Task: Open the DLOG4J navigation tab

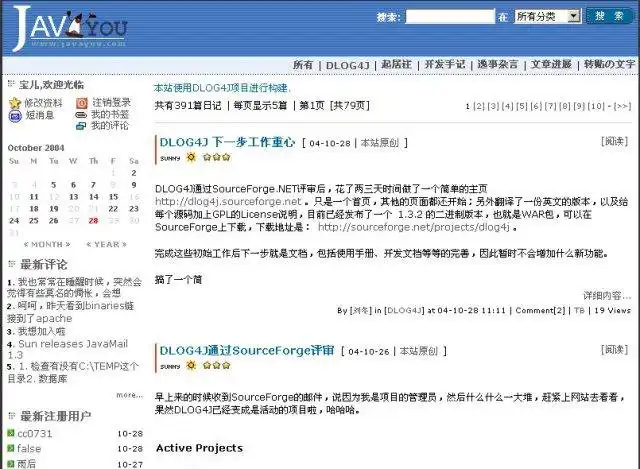Action: tap(348, 65)
